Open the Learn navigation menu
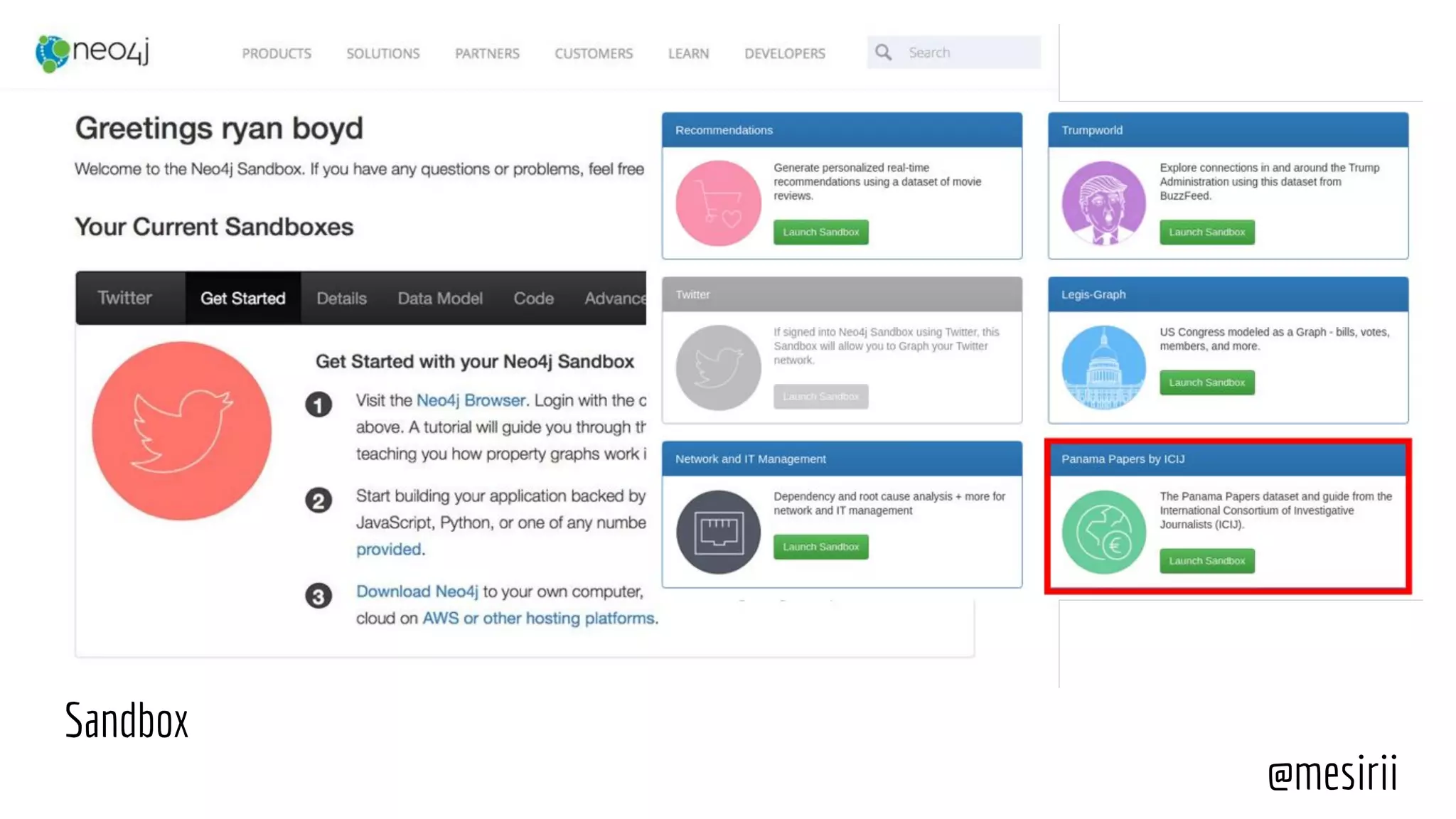 pyautogui.click(x=688, y=53)
